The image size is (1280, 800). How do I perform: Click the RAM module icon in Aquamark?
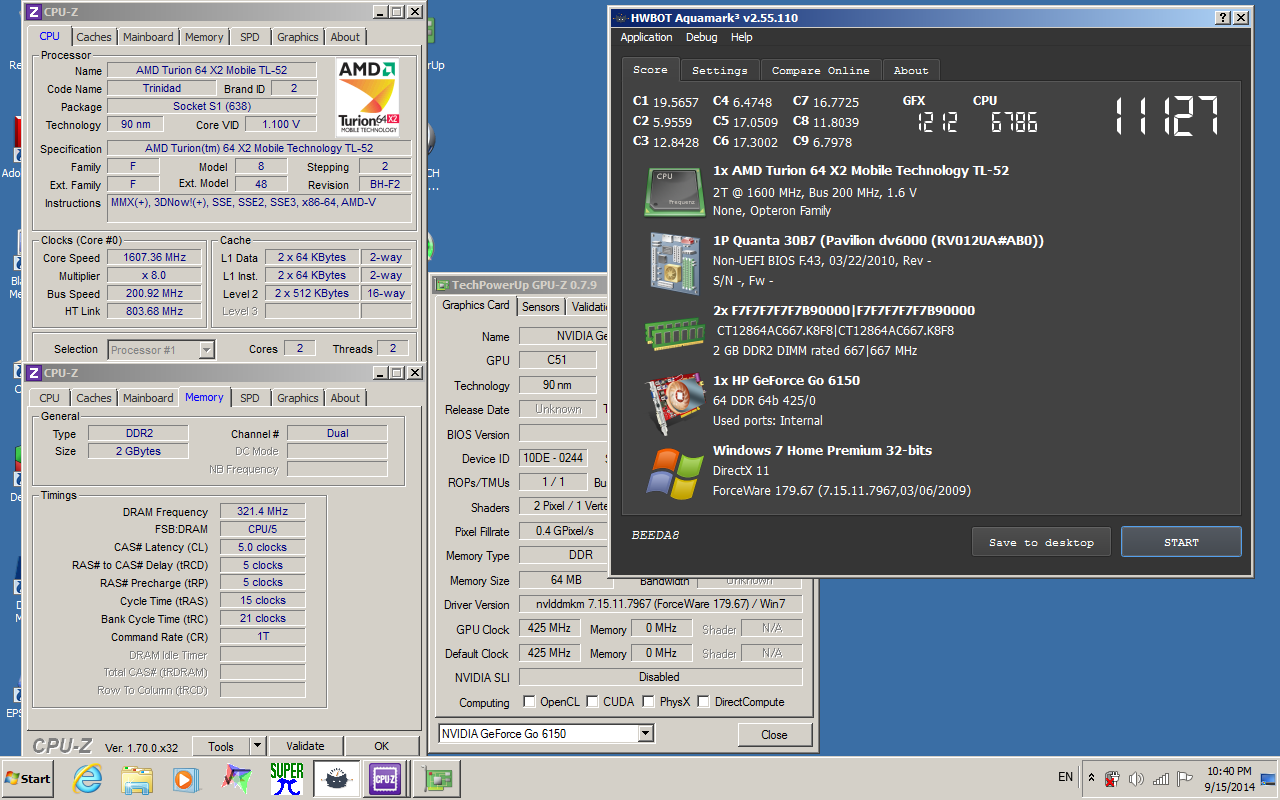tap(674, 332)
